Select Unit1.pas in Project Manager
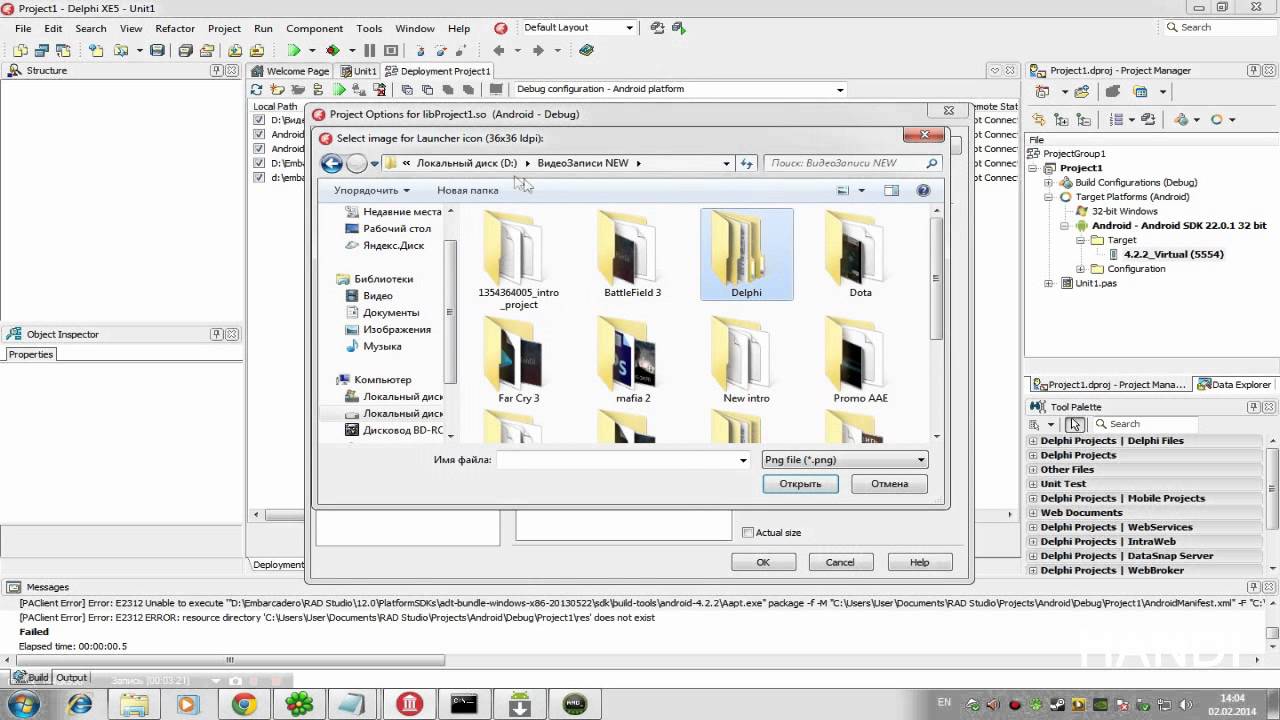 (x=1095, y=283)
